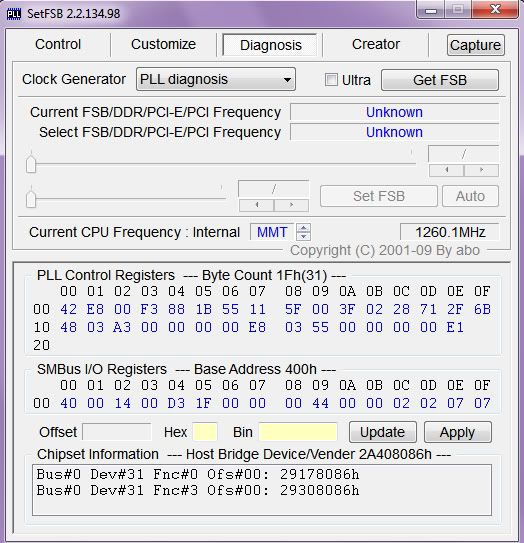Open the Clock Generator dropdown
Image resolution: width=524 pixels, height=543 pixels.
[216, 79]
